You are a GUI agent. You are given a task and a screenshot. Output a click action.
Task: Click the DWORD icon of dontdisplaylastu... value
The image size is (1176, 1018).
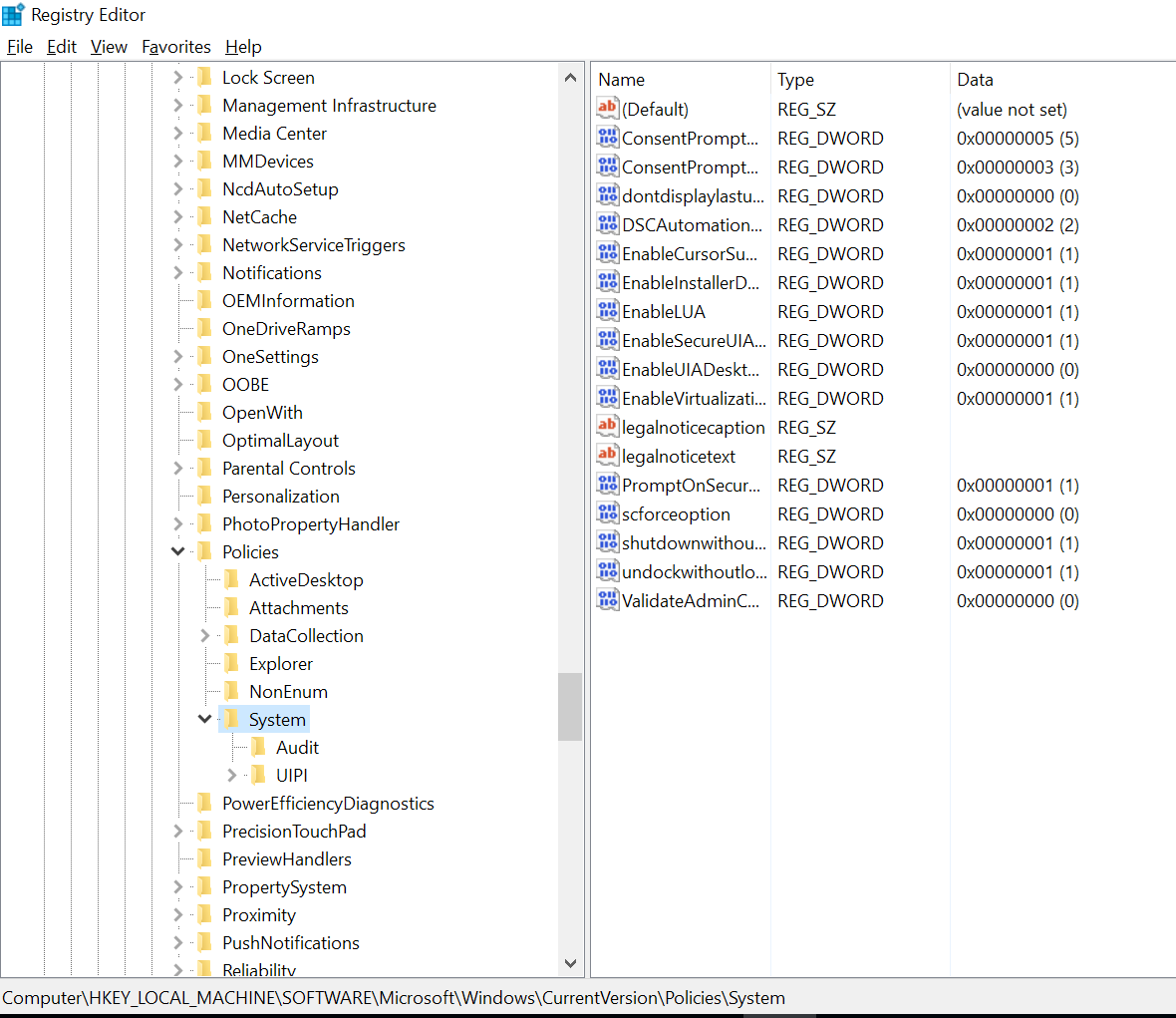pos(608,195)
